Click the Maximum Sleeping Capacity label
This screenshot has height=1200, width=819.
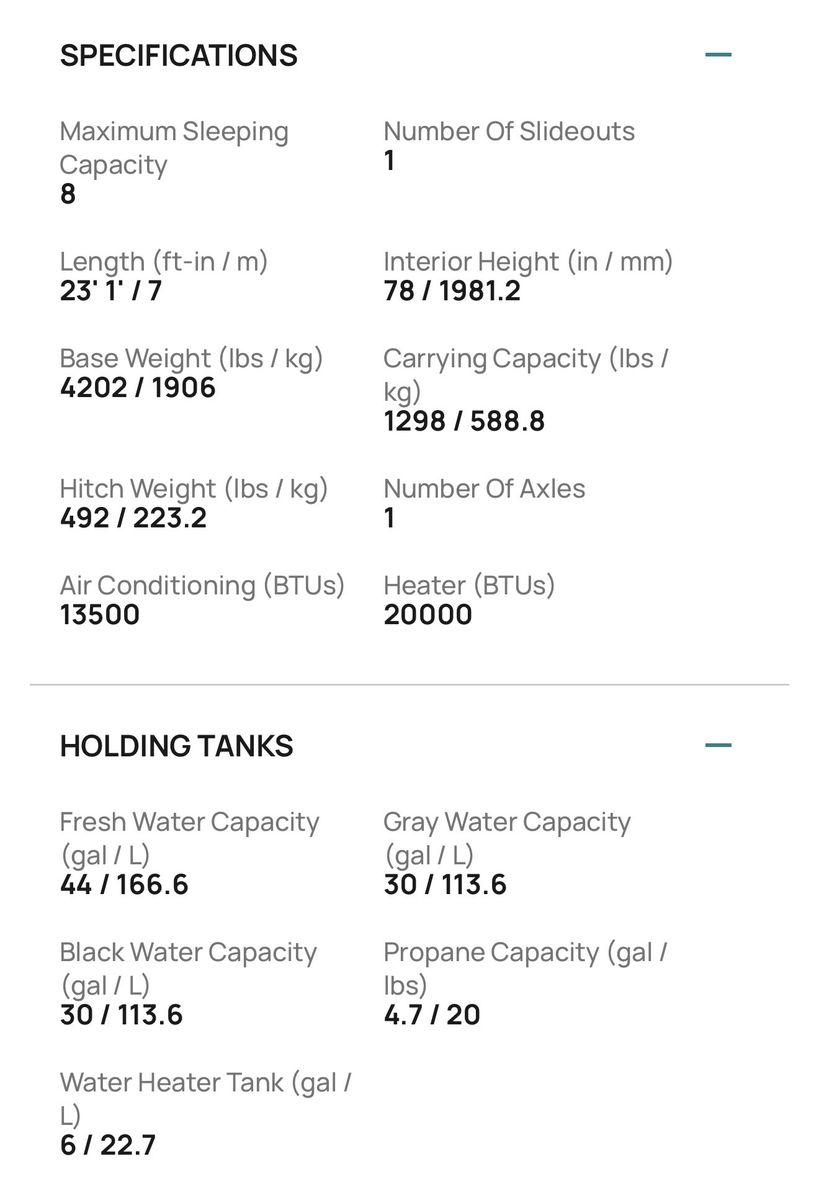point(174,148)
